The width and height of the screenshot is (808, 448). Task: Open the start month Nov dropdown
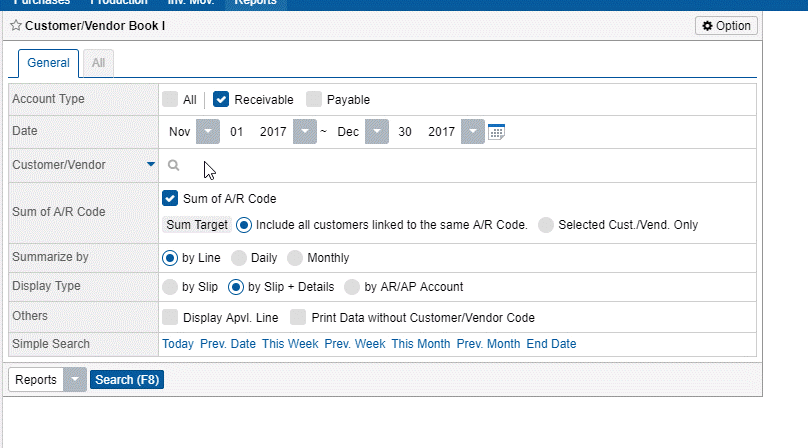(208, 131)
